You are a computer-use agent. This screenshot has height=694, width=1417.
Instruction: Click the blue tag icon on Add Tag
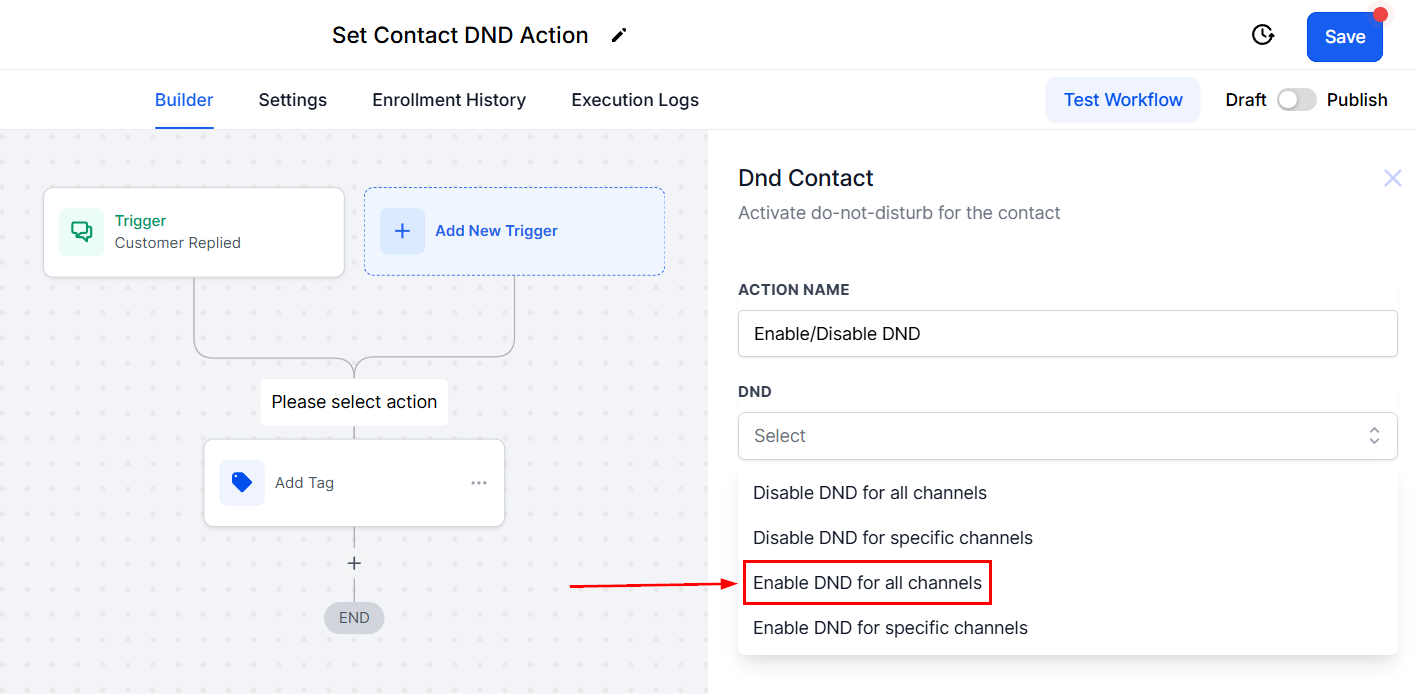242,483
